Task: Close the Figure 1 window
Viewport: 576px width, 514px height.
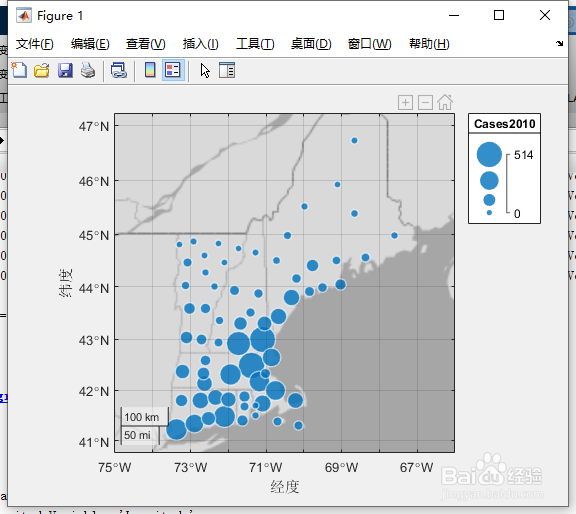Action: (545, 15)
